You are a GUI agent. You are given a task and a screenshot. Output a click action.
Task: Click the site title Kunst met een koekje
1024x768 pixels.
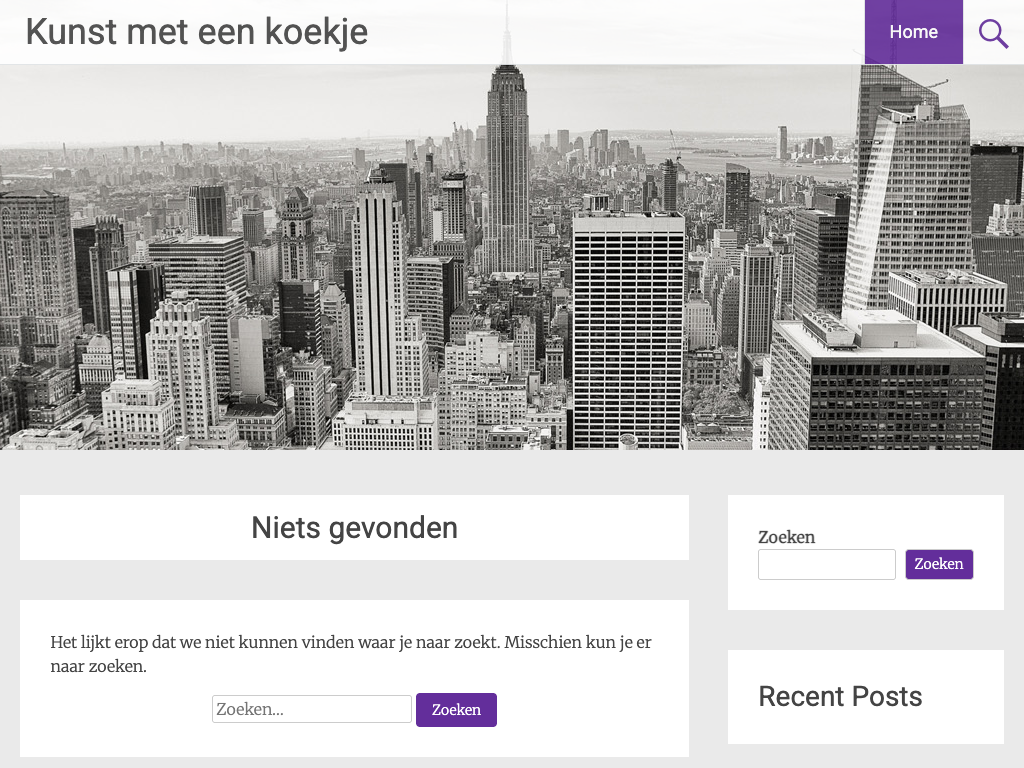(x=196, y=32)
